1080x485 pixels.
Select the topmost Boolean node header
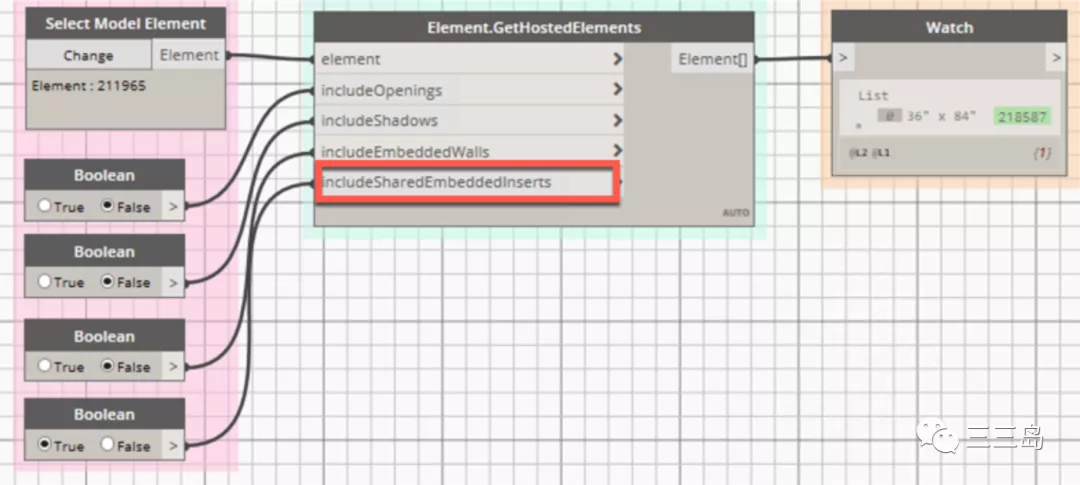pyautogui.click(x=105, y=175)
